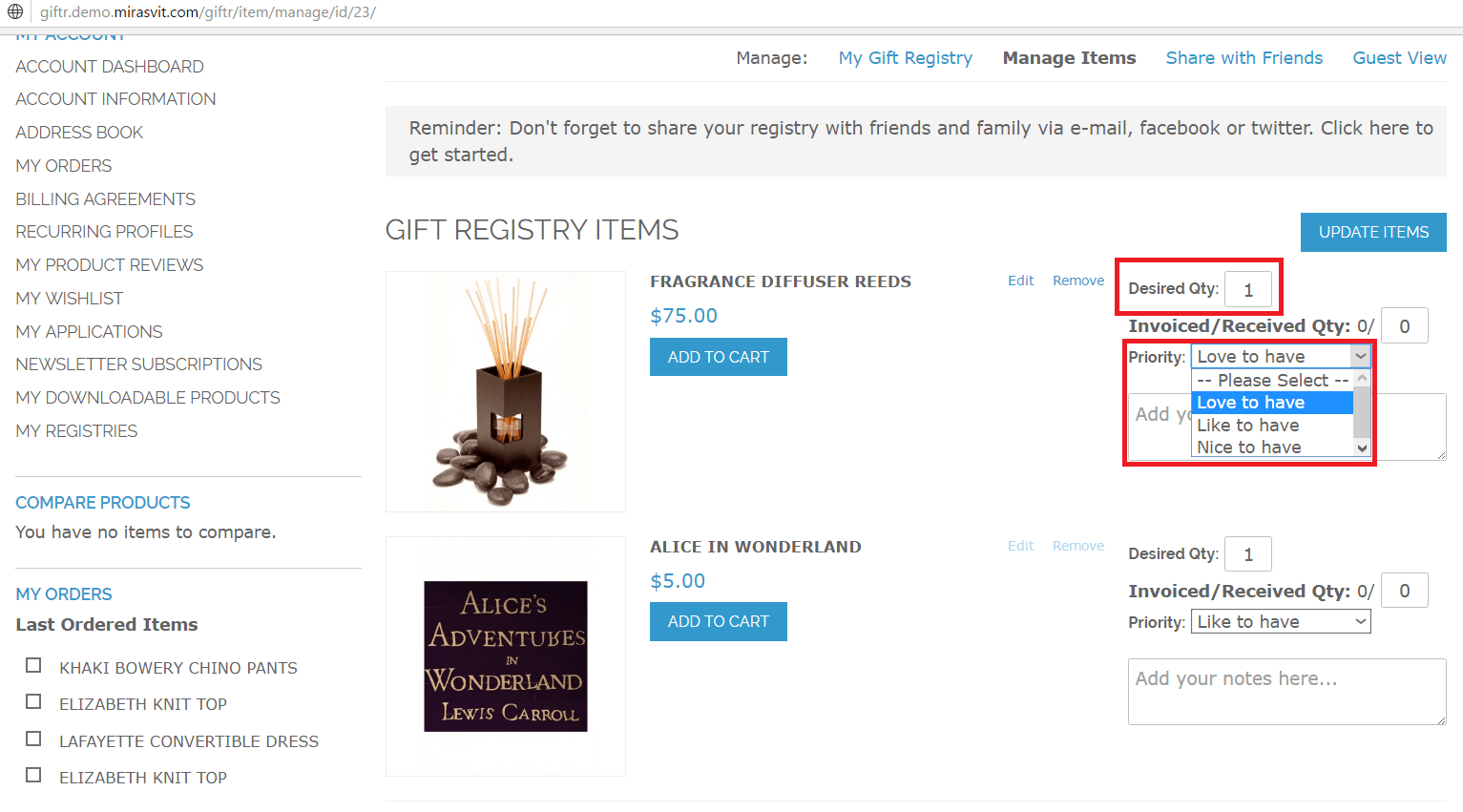The image size is (1463, 812).
Task: Open the Fragrance Diffuser Reeds product thumbnail
Action: pyautogui.click(x=506, y=391)
